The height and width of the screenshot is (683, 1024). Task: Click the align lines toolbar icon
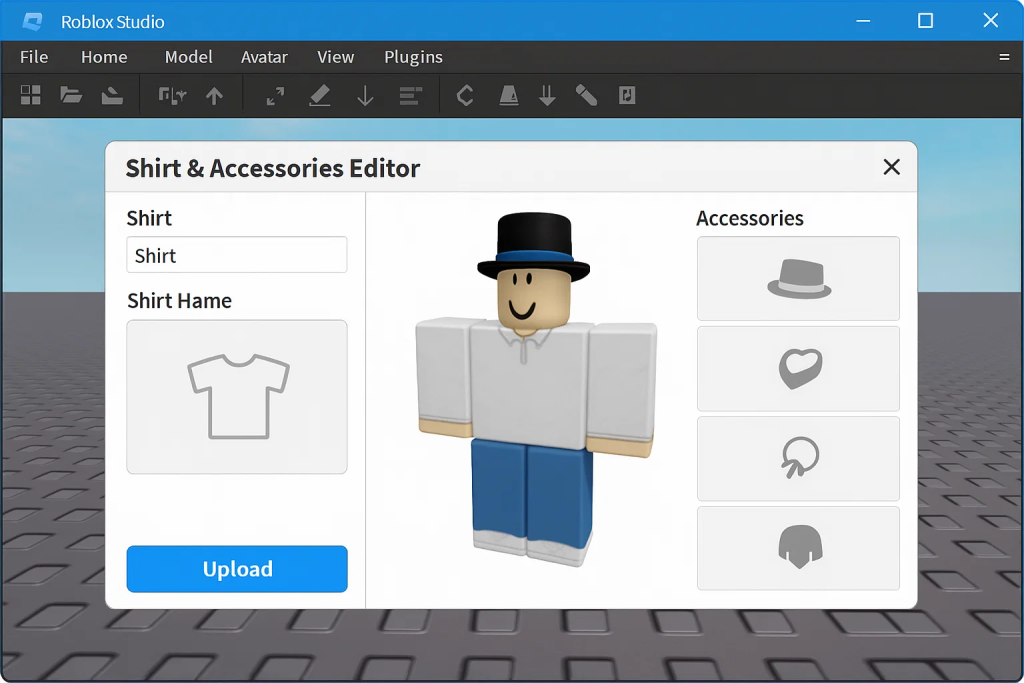pos(410,96)
